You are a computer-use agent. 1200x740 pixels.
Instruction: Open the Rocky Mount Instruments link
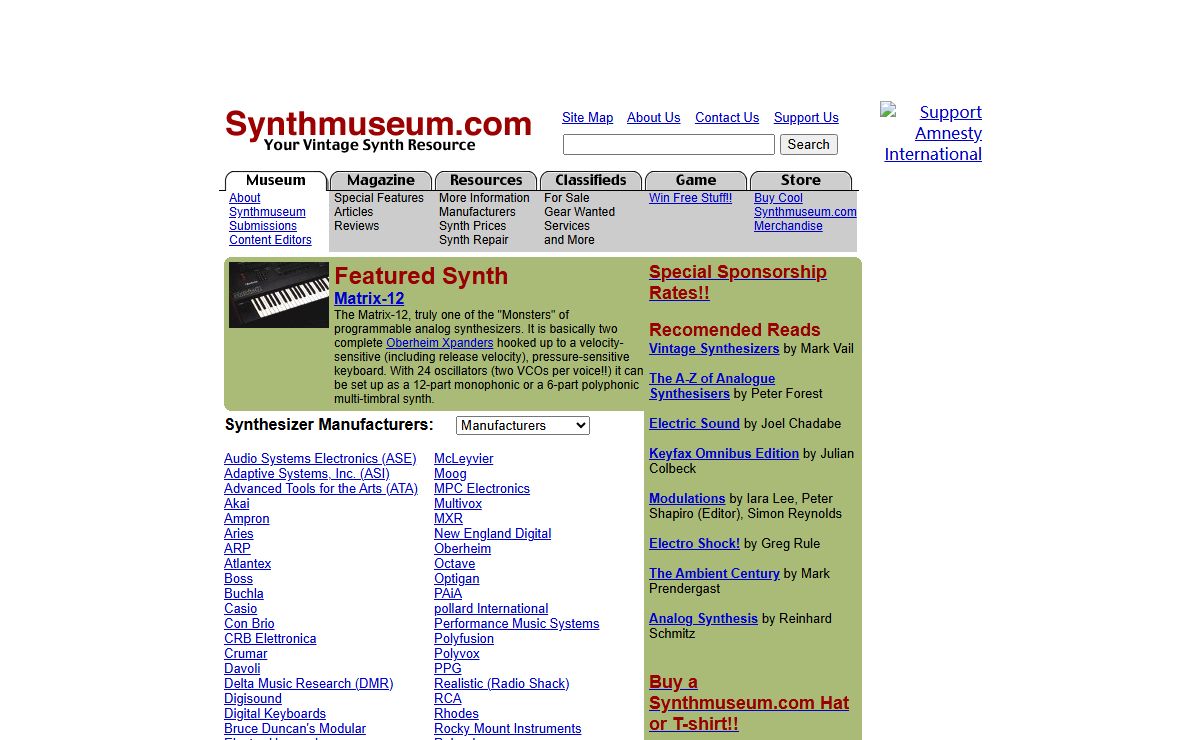(x=508, y=729)
